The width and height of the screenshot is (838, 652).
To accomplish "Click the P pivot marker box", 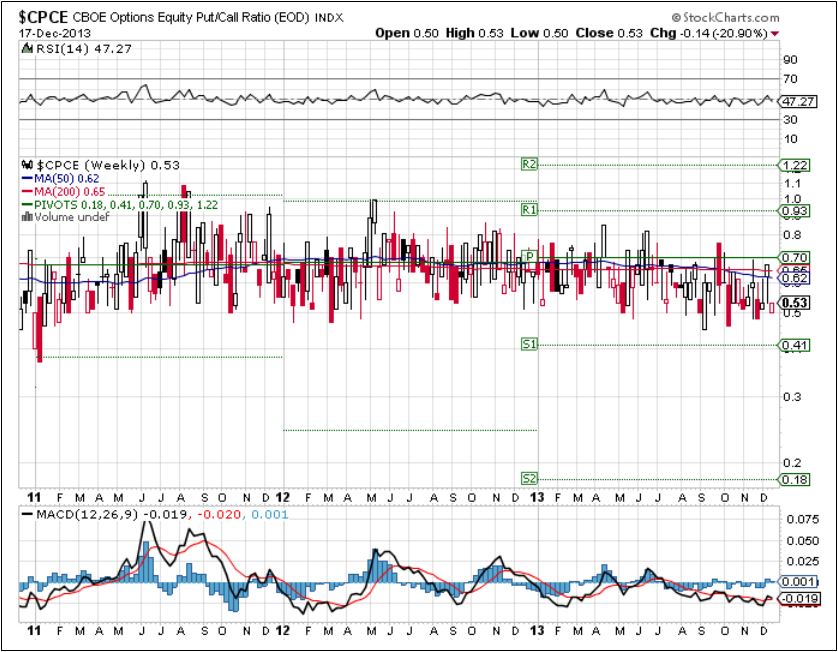I will tap(529, 257).
